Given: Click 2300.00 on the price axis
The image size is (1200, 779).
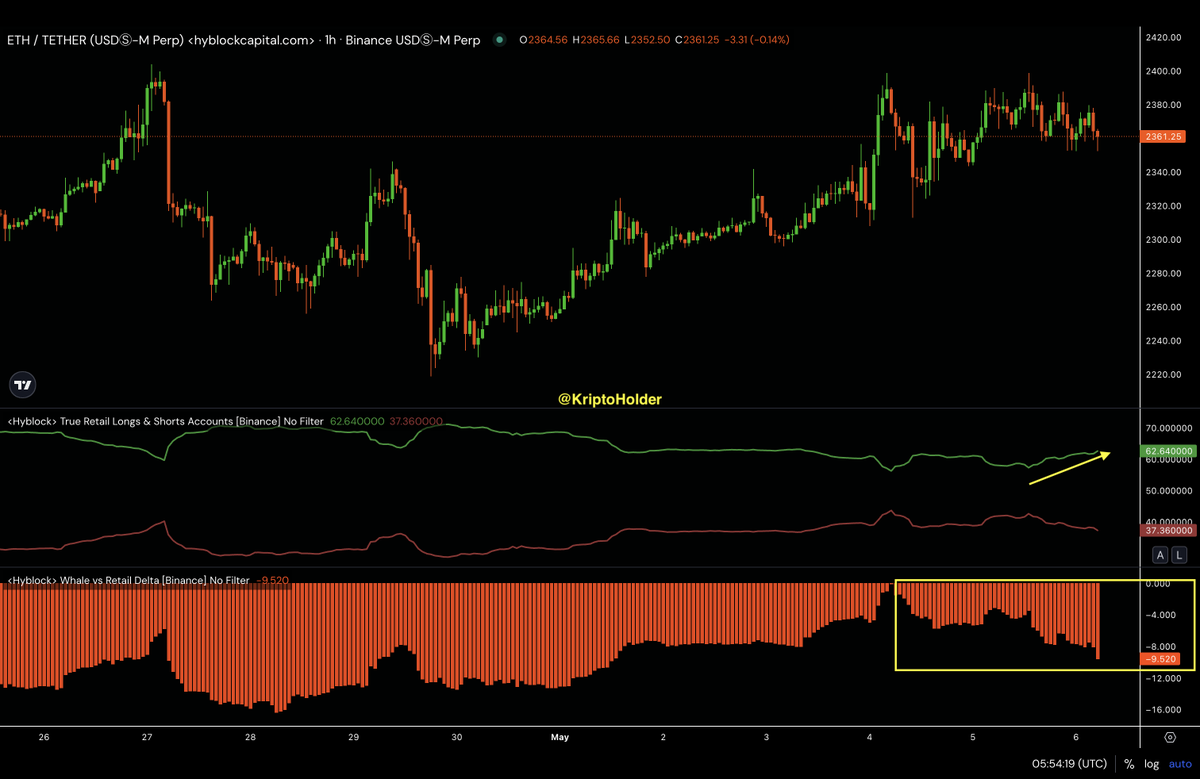Looking at the screenshot, I should (1165, 240).
